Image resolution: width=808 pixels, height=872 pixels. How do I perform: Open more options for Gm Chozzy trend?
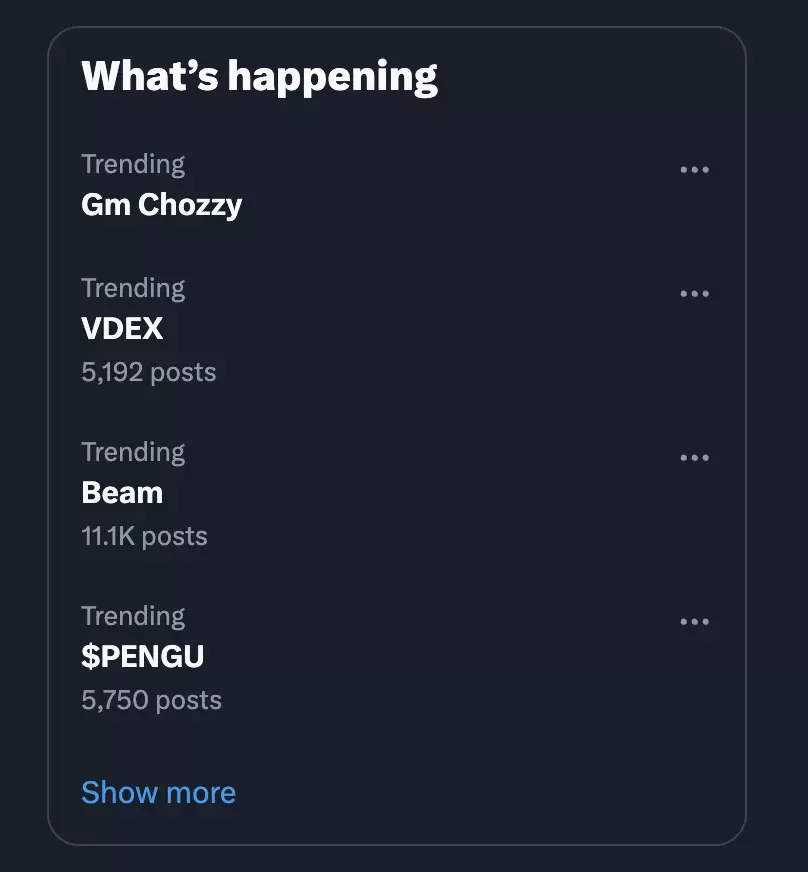click(x=694, y=170)
